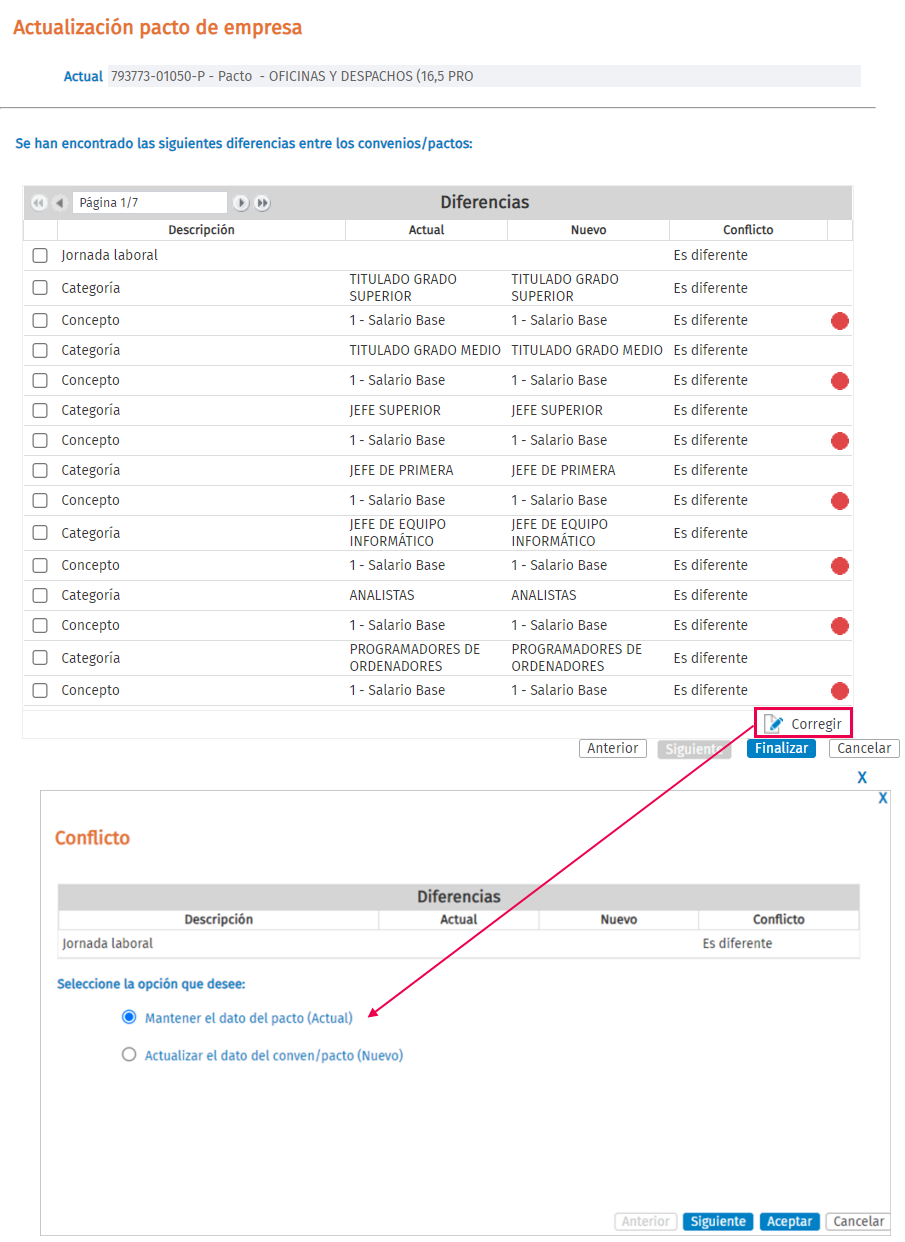
Task: Go to first page of Diferencias
Action: (39, 203)
